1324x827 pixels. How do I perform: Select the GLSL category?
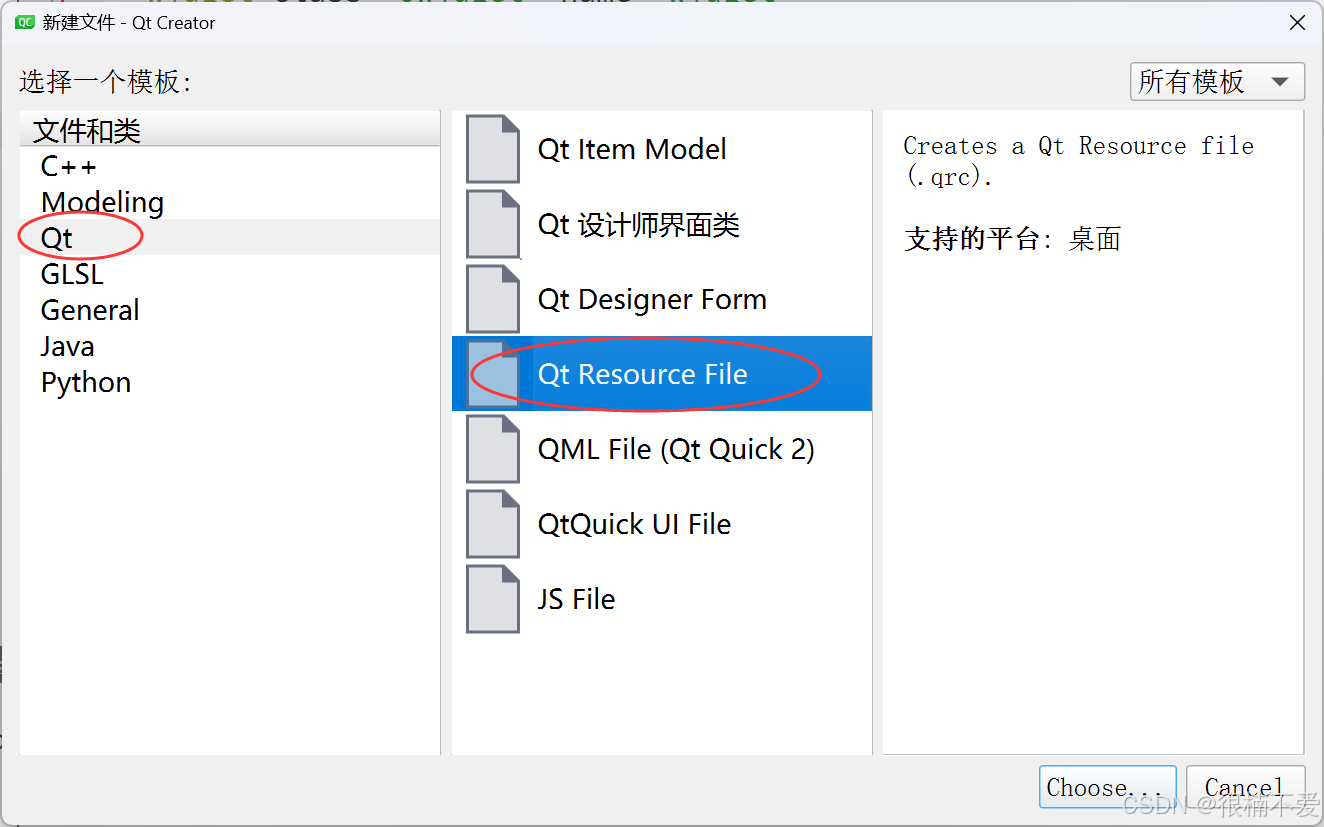(229, 274)
